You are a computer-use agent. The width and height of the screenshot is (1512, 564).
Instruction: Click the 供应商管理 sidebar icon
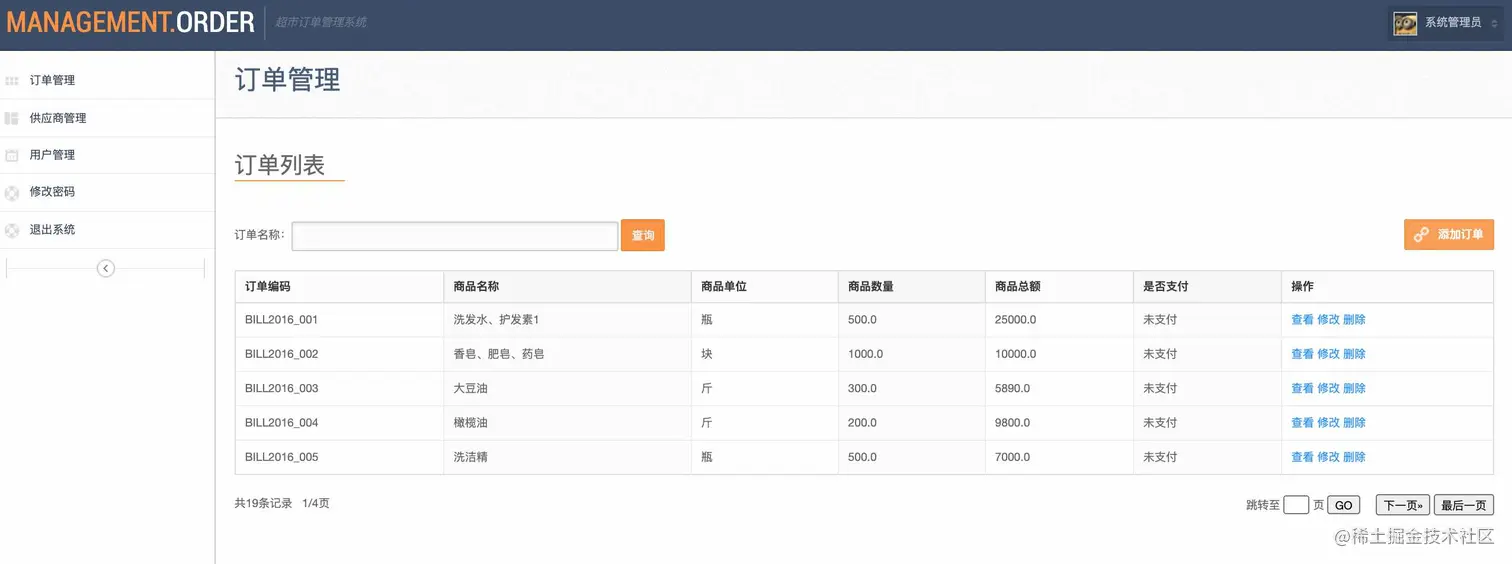(x=12, y=118)
